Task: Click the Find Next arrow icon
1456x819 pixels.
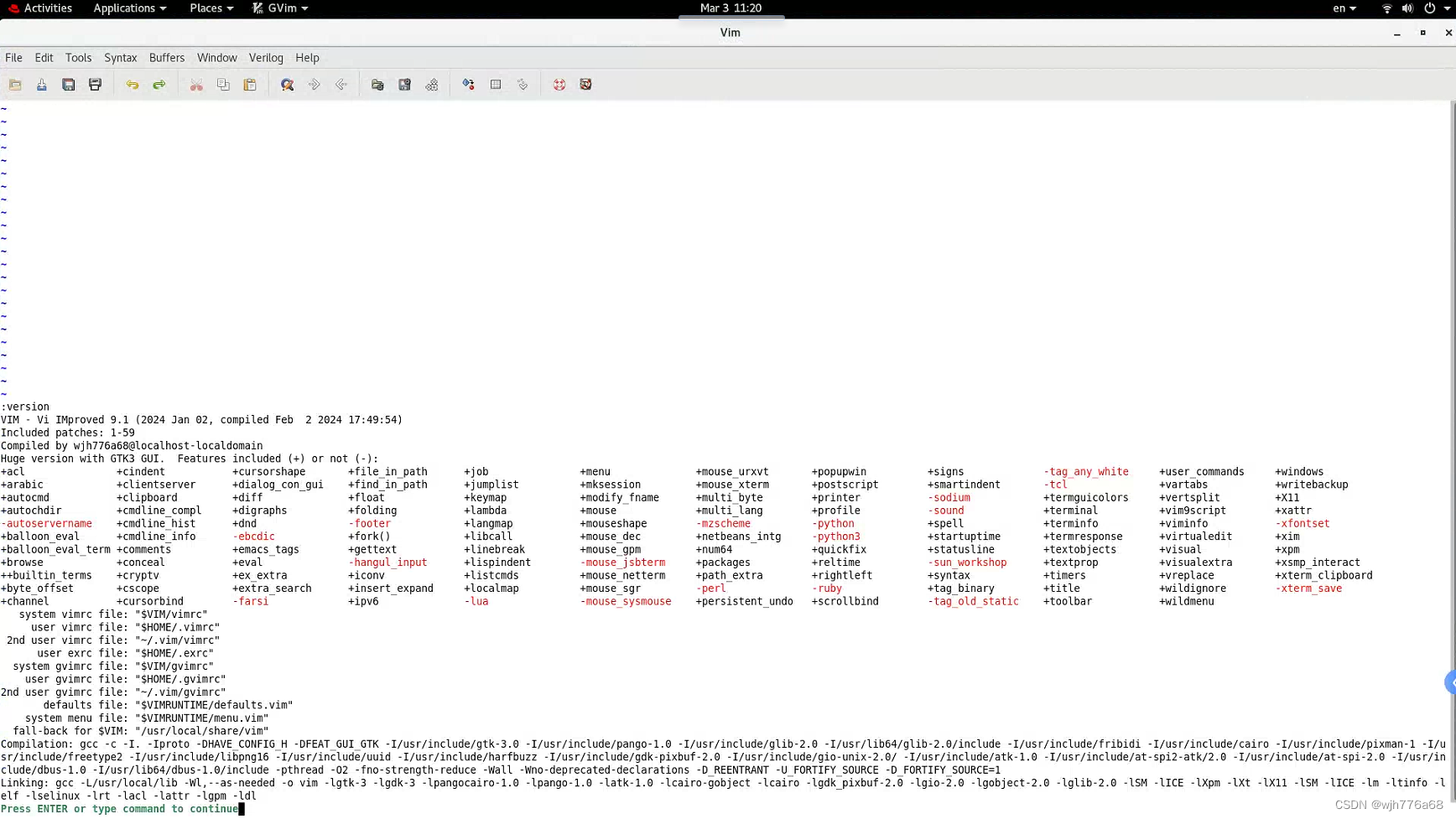Action: point(315,85)
